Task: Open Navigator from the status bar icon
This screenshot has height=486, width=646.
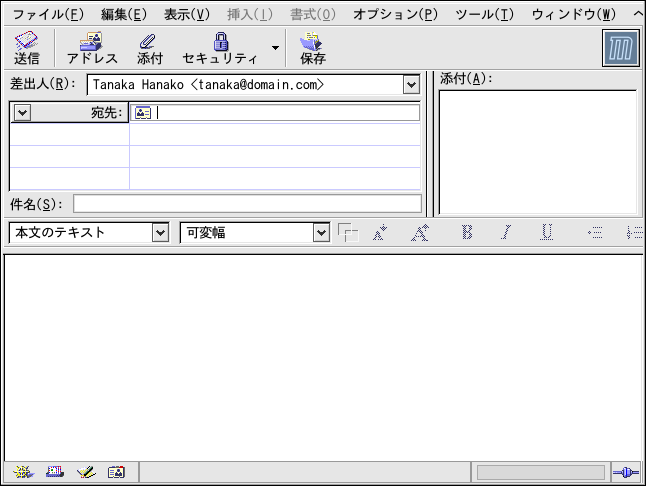Action: [24, 472]
